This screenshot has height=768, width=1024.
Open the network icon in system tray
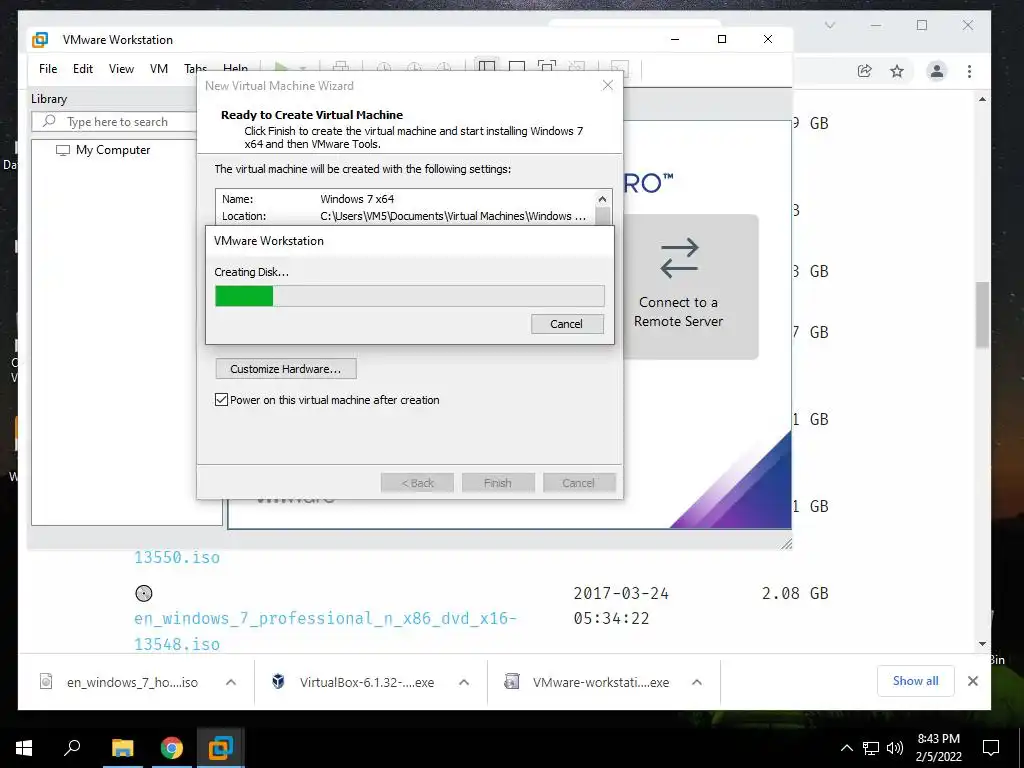[x=871, y=748]
